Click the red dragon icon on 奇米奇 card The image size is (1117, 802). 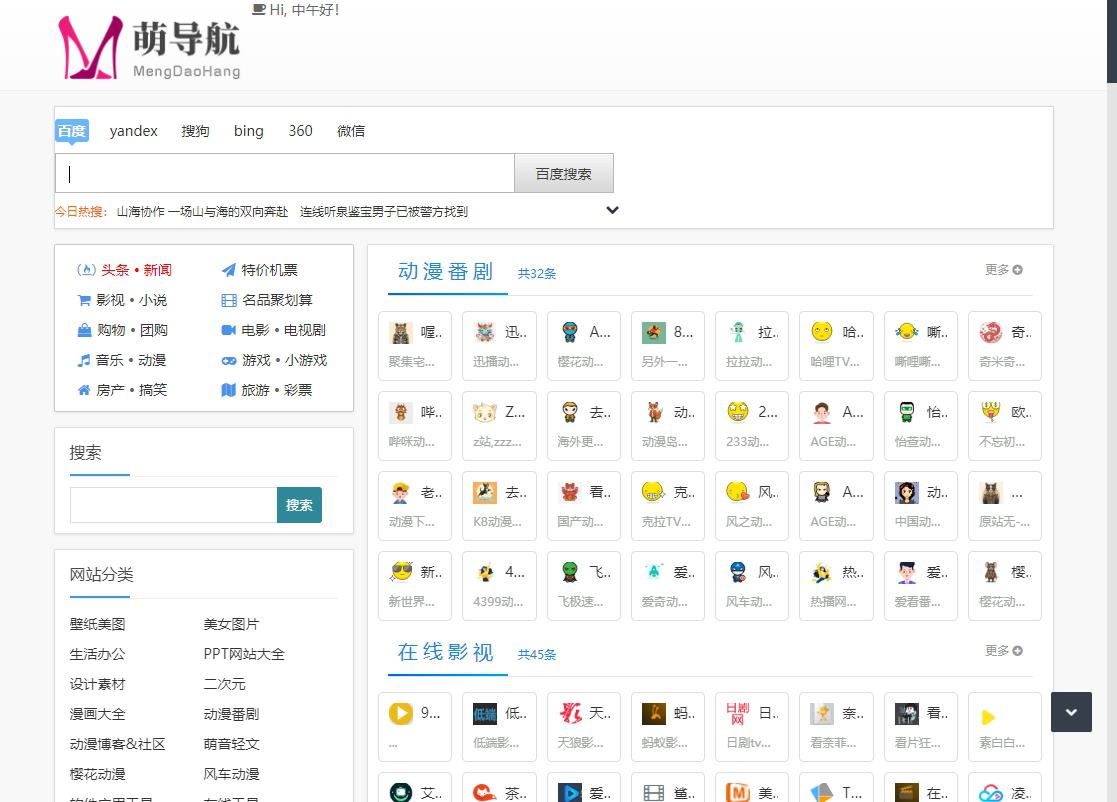[990, 333]
